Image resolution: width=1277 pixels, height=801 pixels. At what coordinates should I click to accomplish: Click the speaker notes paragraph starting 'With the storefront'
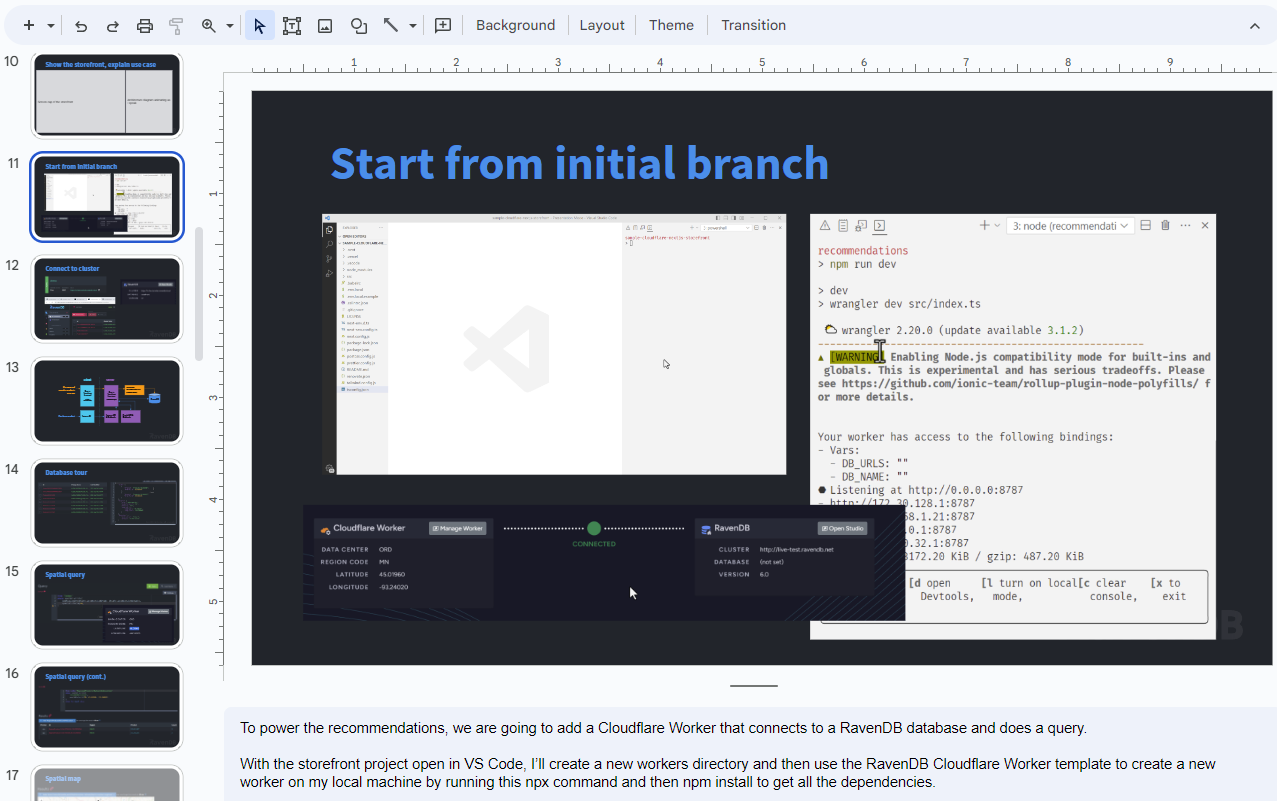pyautogui.click(x=728, y=773)
